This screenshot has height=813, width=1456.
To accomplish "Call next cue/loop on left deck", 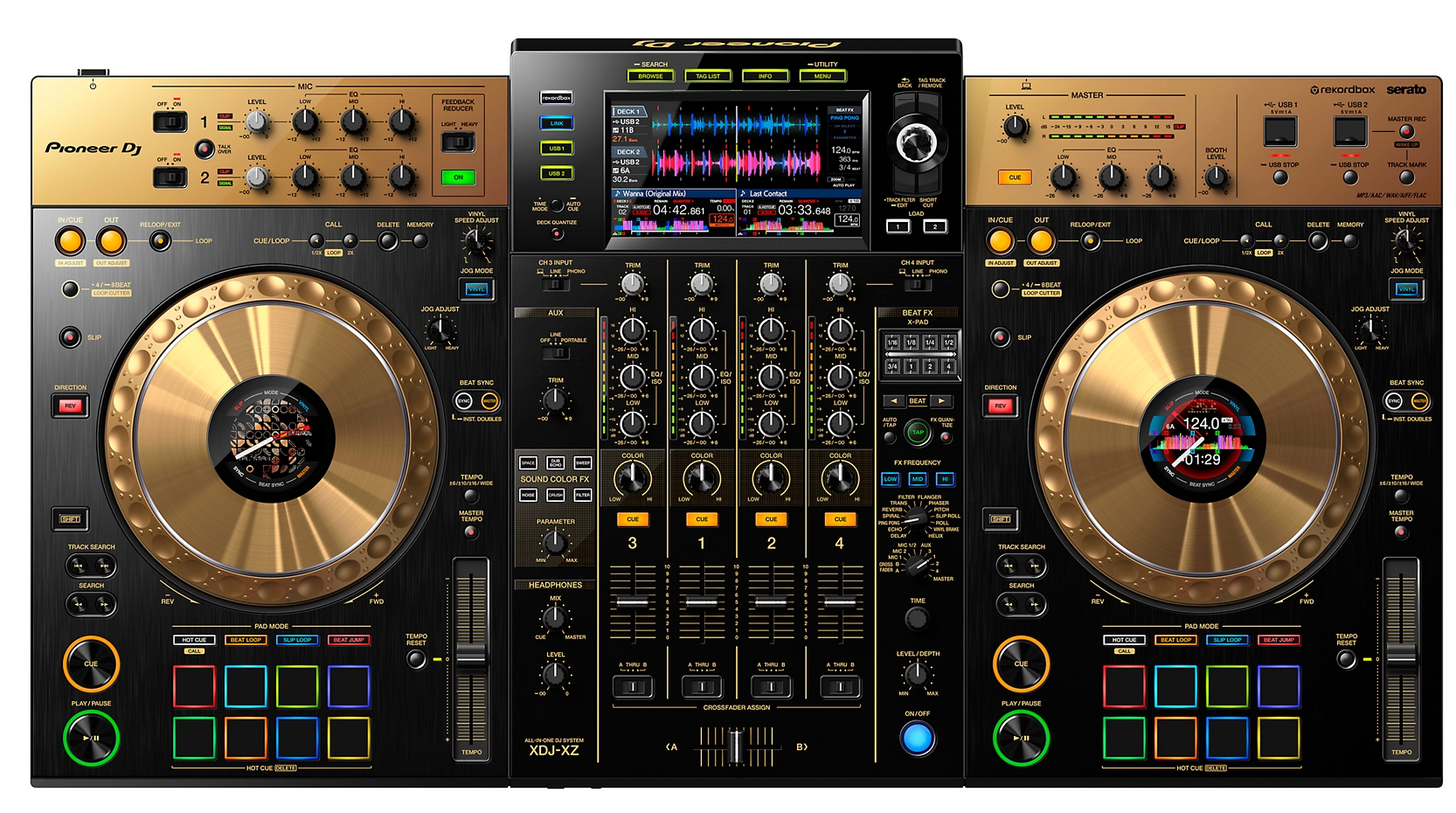I will (x=350, y=240).
